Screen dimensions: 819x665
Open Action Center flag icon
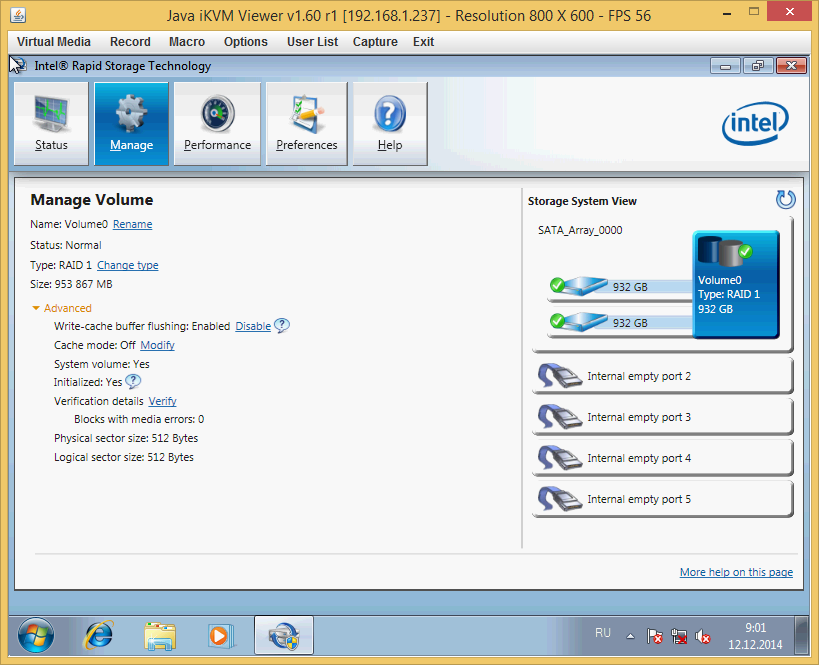point(654,636)
